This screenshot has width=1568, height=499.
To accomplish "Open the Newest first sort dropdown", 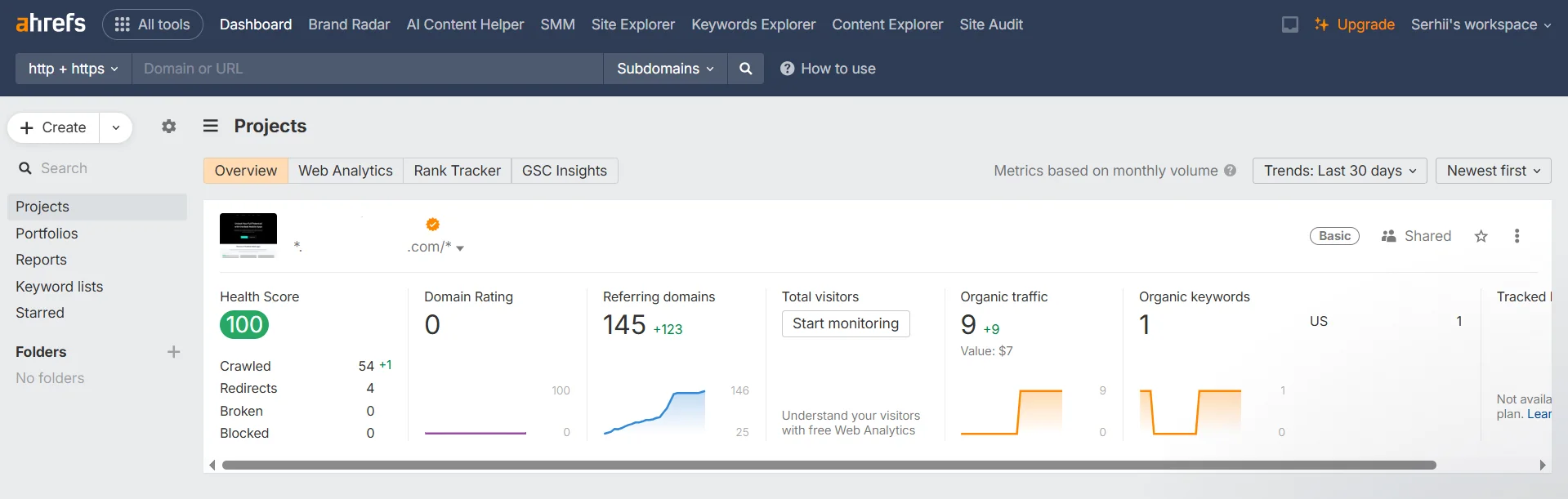I will click(1494, 171).
